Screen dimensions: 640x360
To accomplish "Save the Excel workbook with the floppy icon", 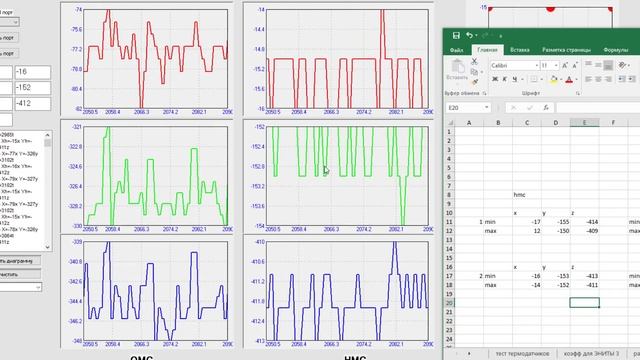I will 456,36.
